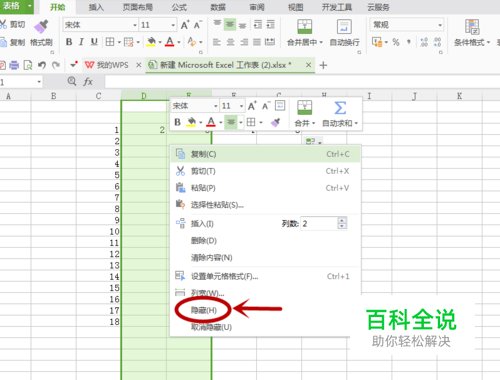Click the align right icon in the ribbon
500x380 pixels.
point(244,42)
